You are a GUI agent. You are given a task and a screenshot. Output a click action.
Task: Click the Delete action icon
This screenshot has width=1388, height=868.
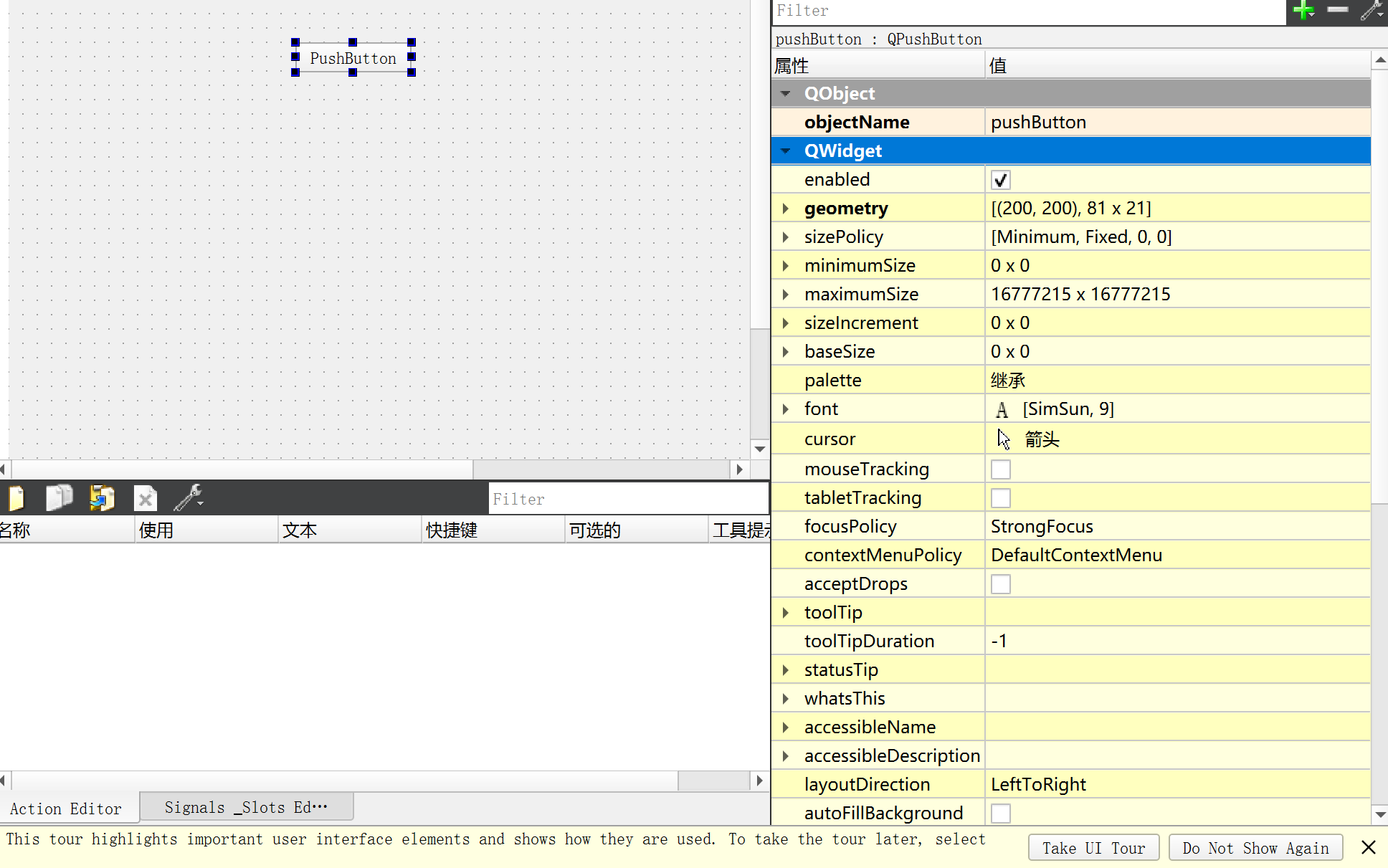tap(145, 498)
